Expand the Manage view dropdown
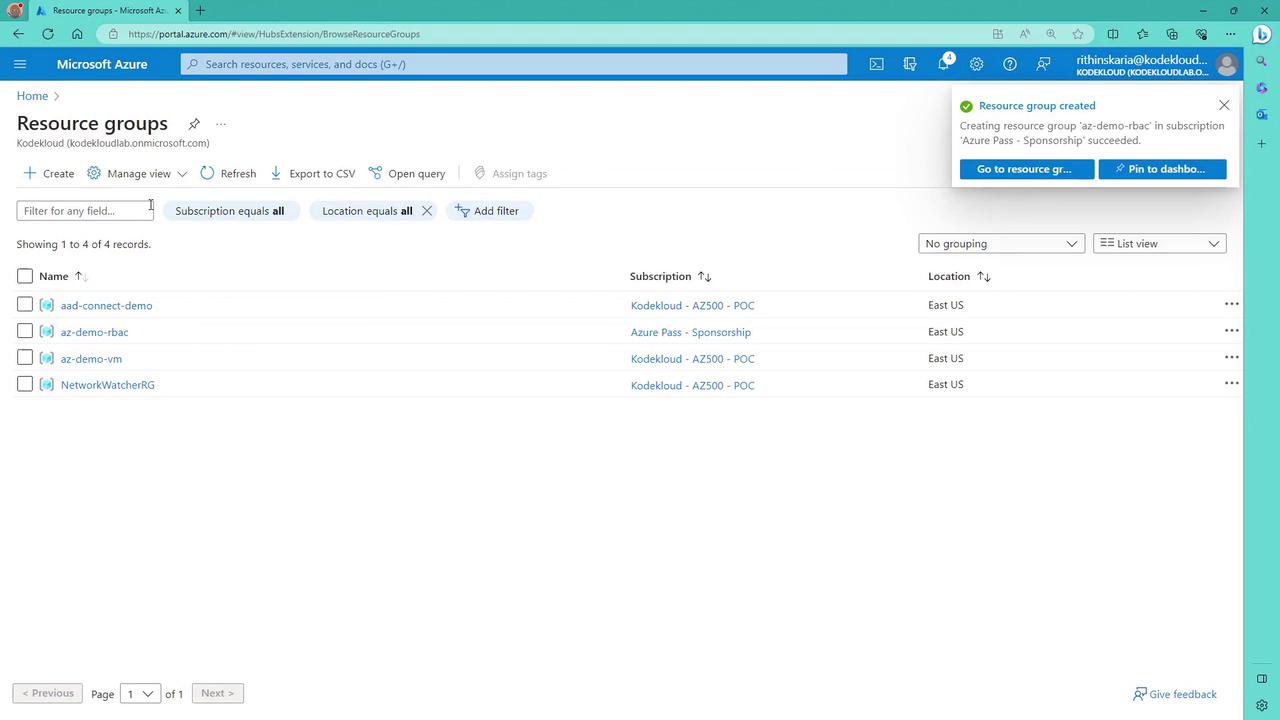 click(137, 173)
